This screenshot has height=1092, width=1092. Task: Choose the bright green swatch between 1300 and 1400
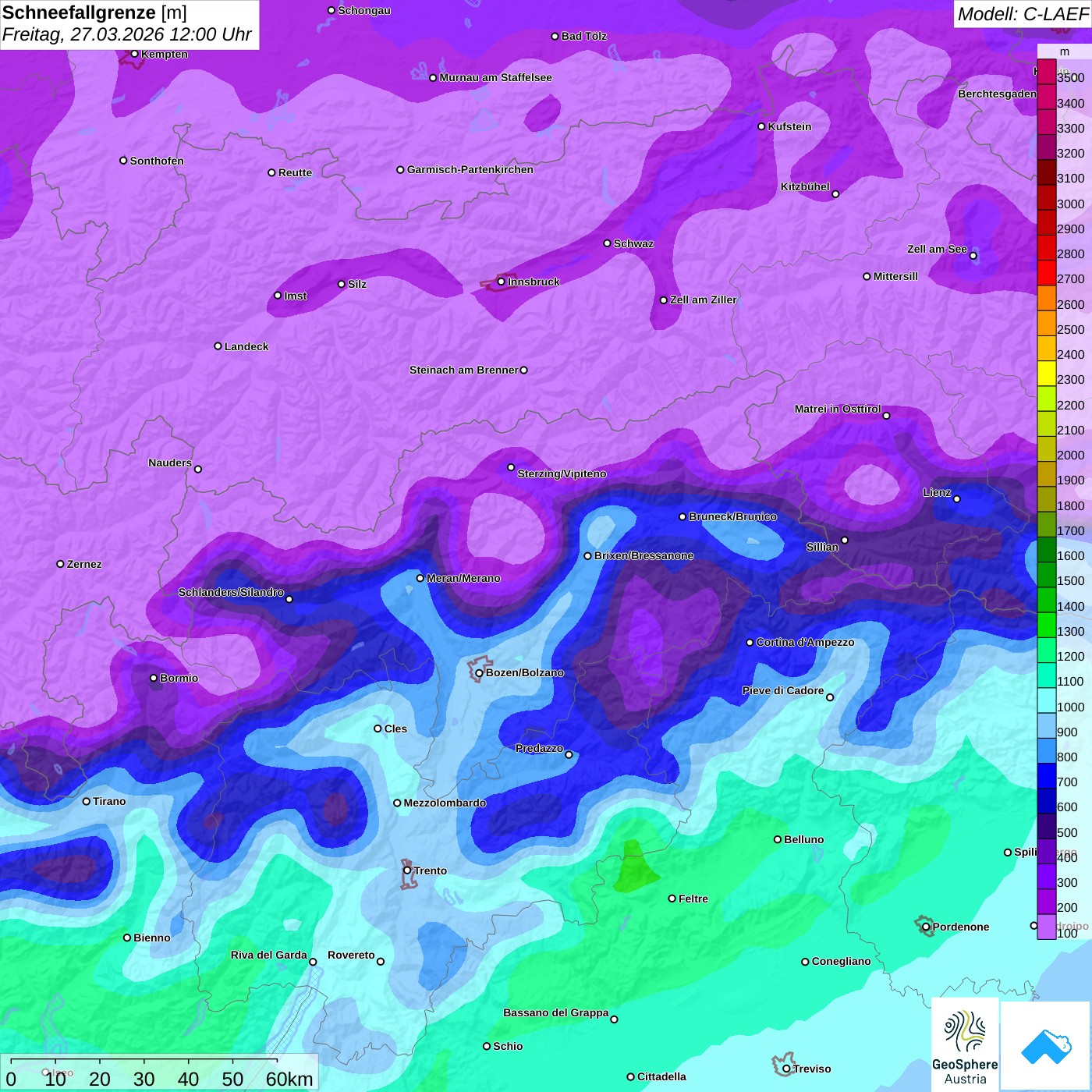point(1047,625)
